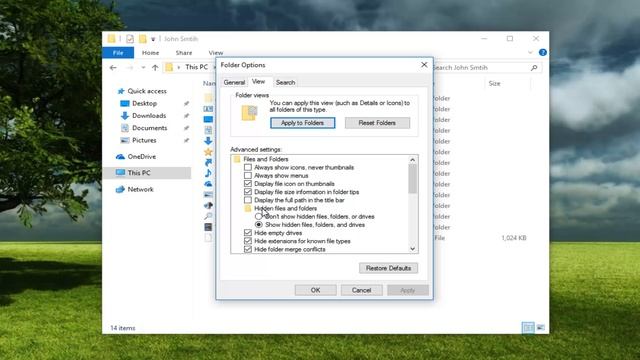Click the Documents pin icon
640x360 pixels.
tap(186, 128)
